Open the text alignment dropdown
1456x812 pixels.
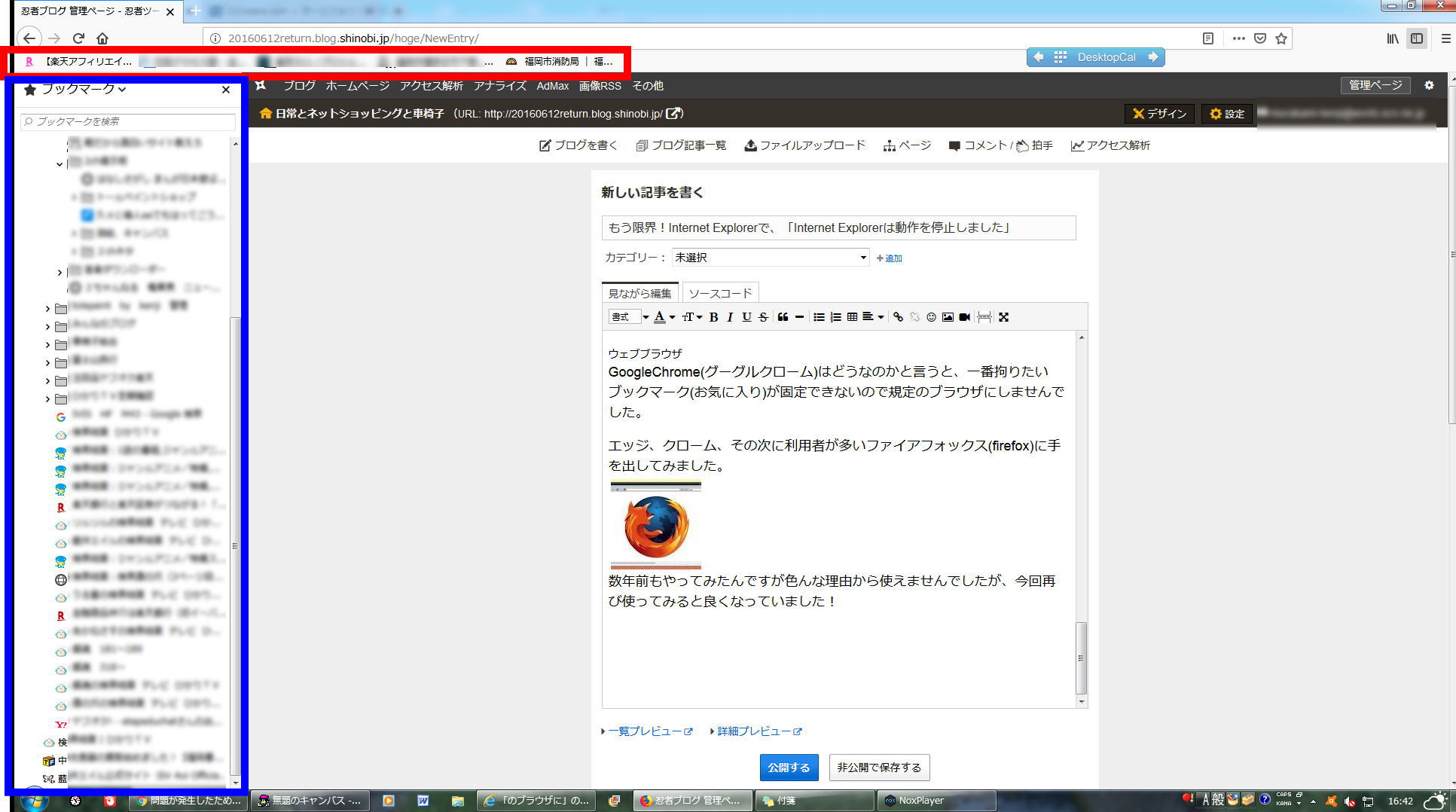[x=873, y=317]
